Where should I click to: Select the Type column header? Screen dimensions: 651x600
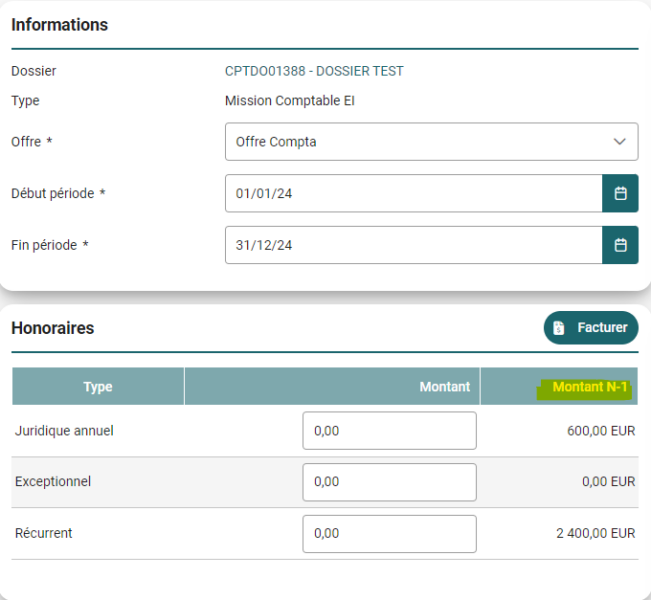[x=98, y=386]
